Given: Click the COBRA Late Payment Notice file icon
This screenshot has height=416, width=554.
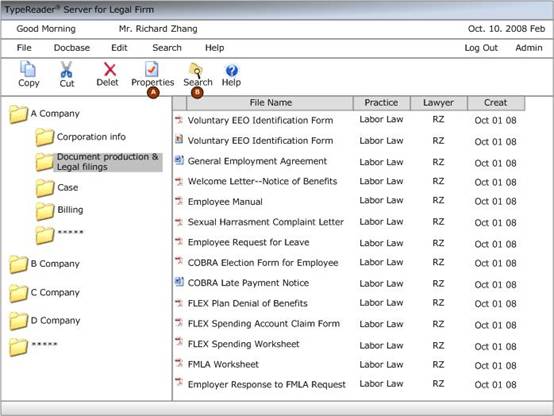Looking at the screenshot, I should point(179,282).
